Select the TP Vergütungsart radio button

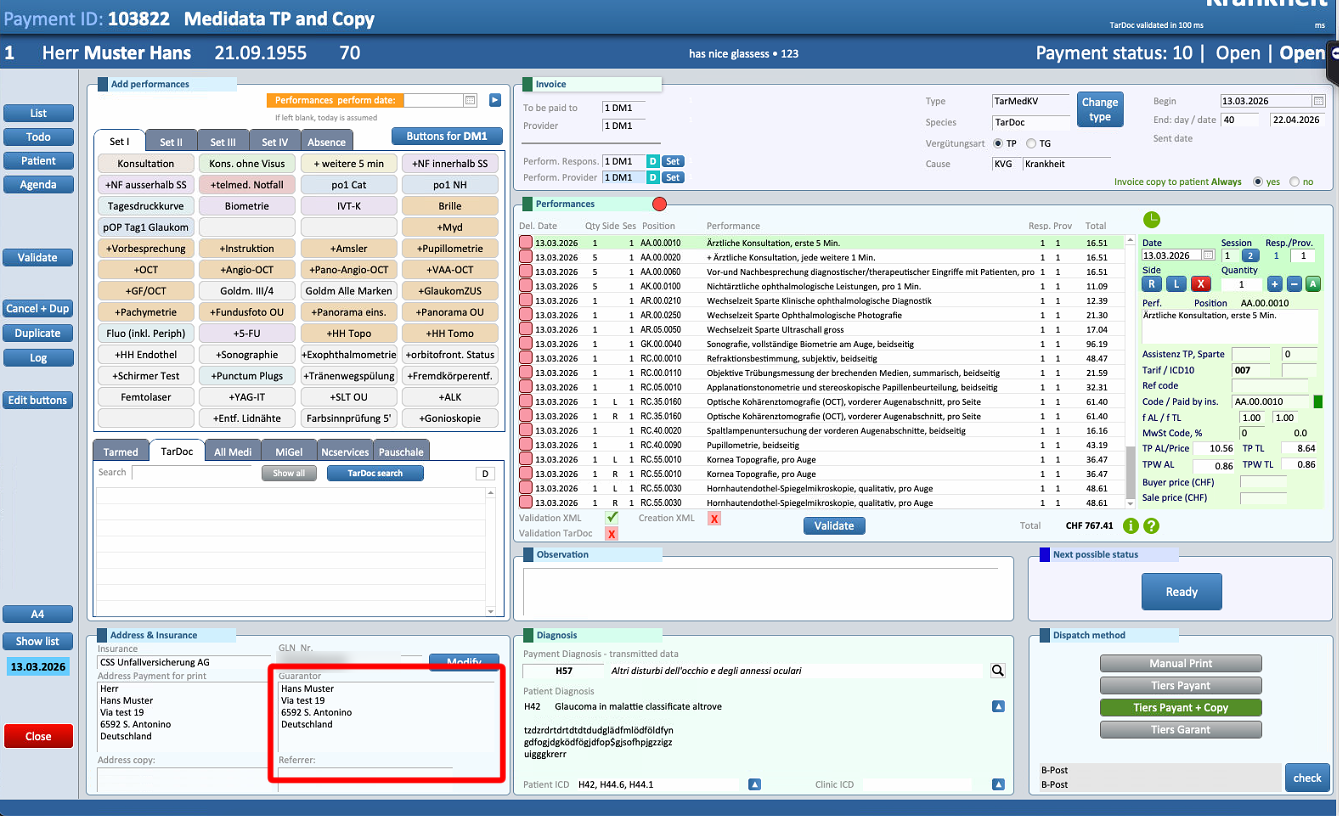click(x=997, y=144)
